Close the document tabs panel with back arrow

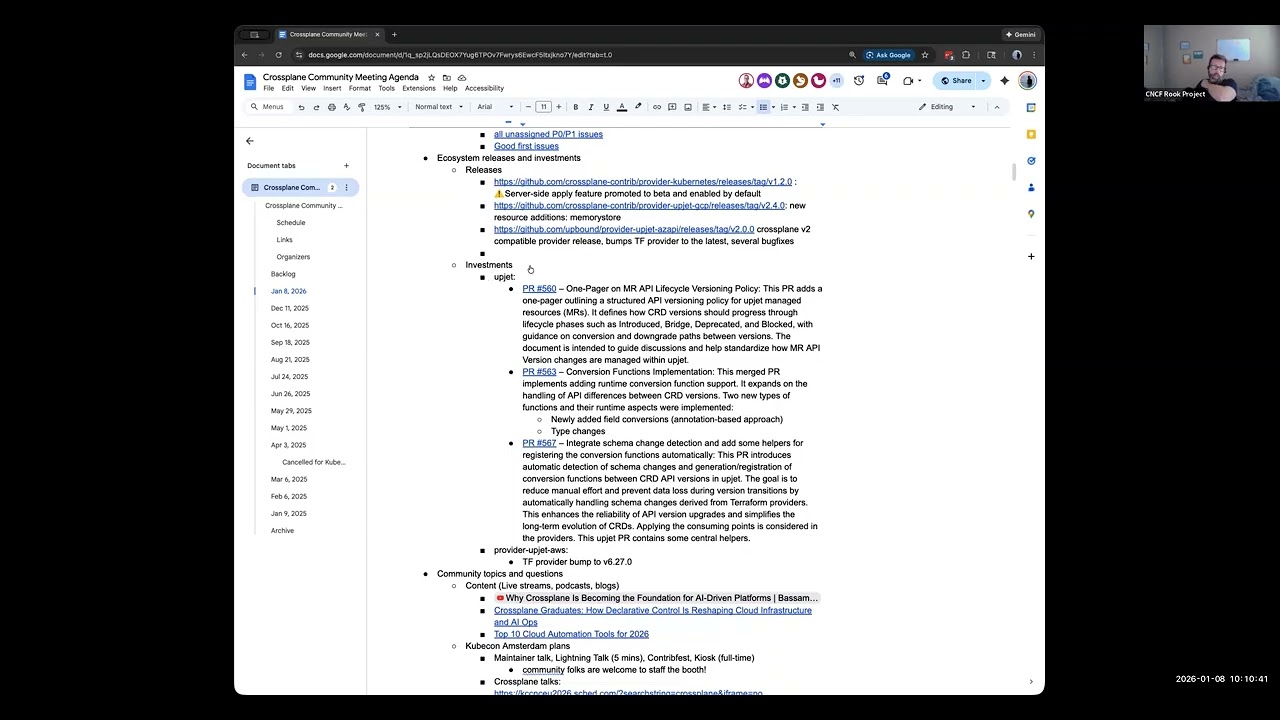point(250,141)
